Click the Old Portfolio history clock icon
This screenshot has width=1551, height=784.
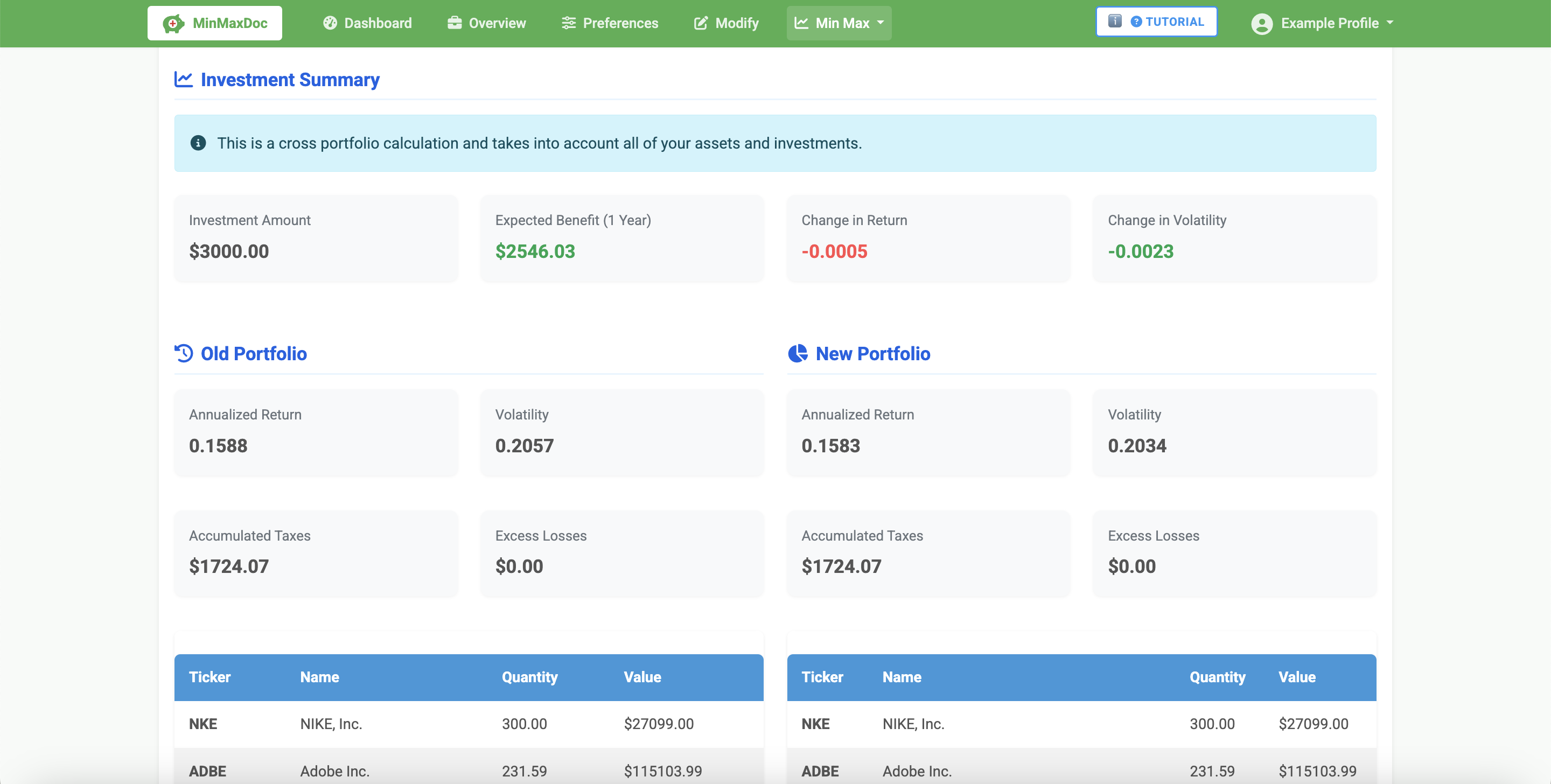click(183, 353)
